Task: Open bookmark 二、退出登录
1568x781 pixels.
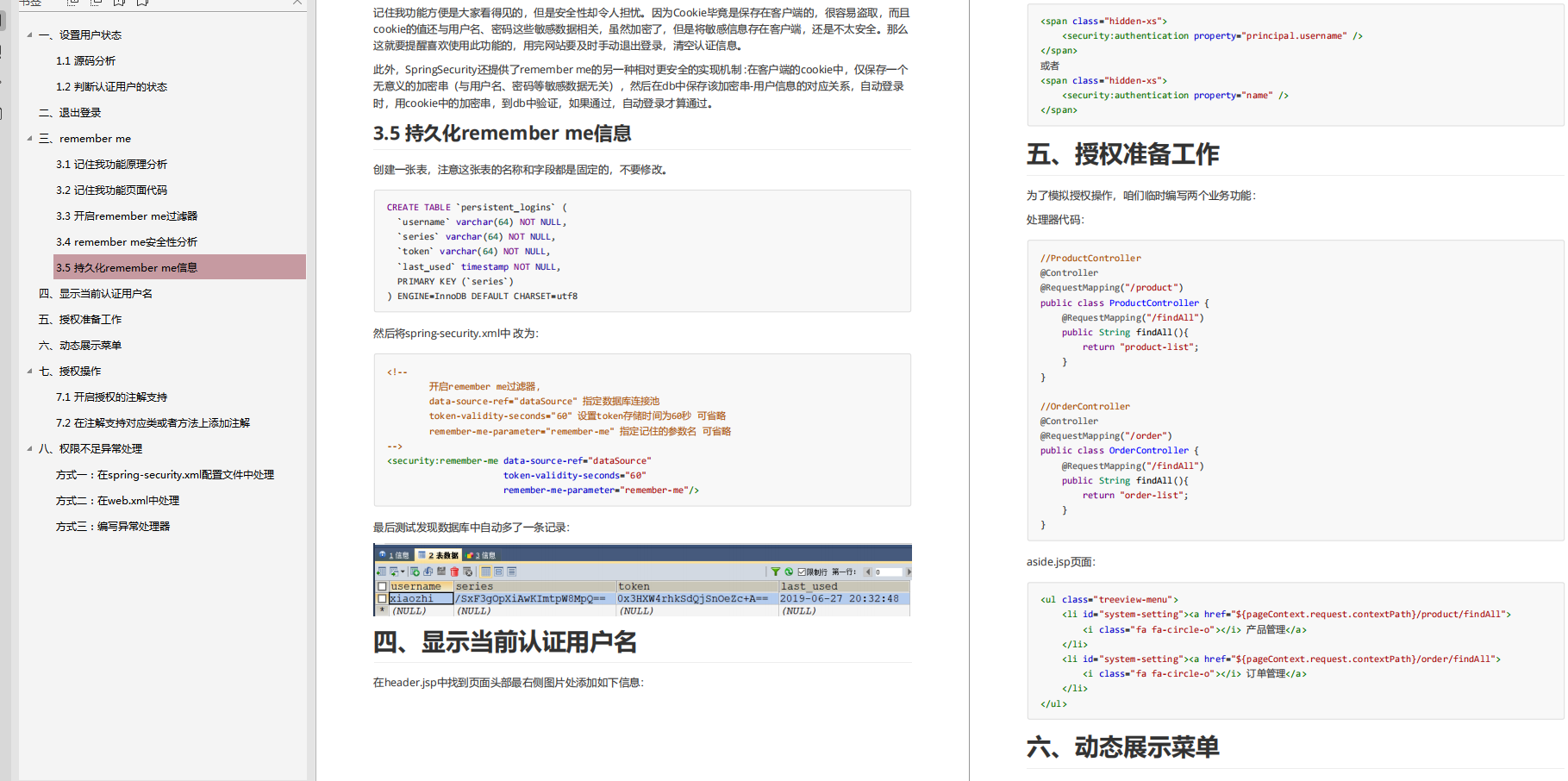Action: coord(70,112)
